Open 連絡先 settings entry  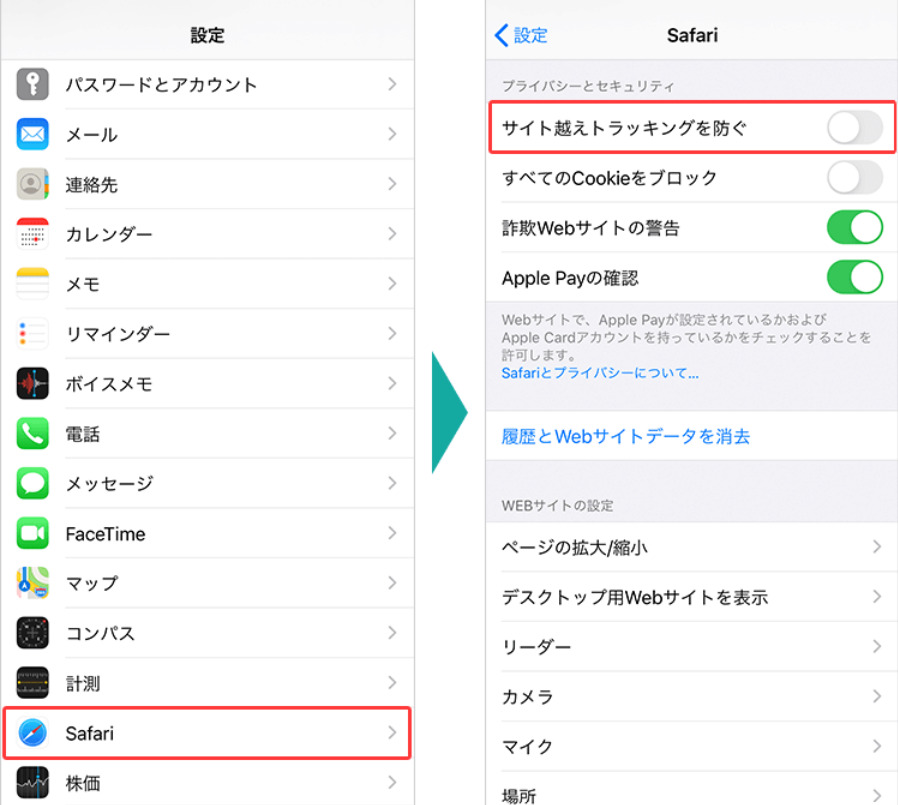pos(207,184)
